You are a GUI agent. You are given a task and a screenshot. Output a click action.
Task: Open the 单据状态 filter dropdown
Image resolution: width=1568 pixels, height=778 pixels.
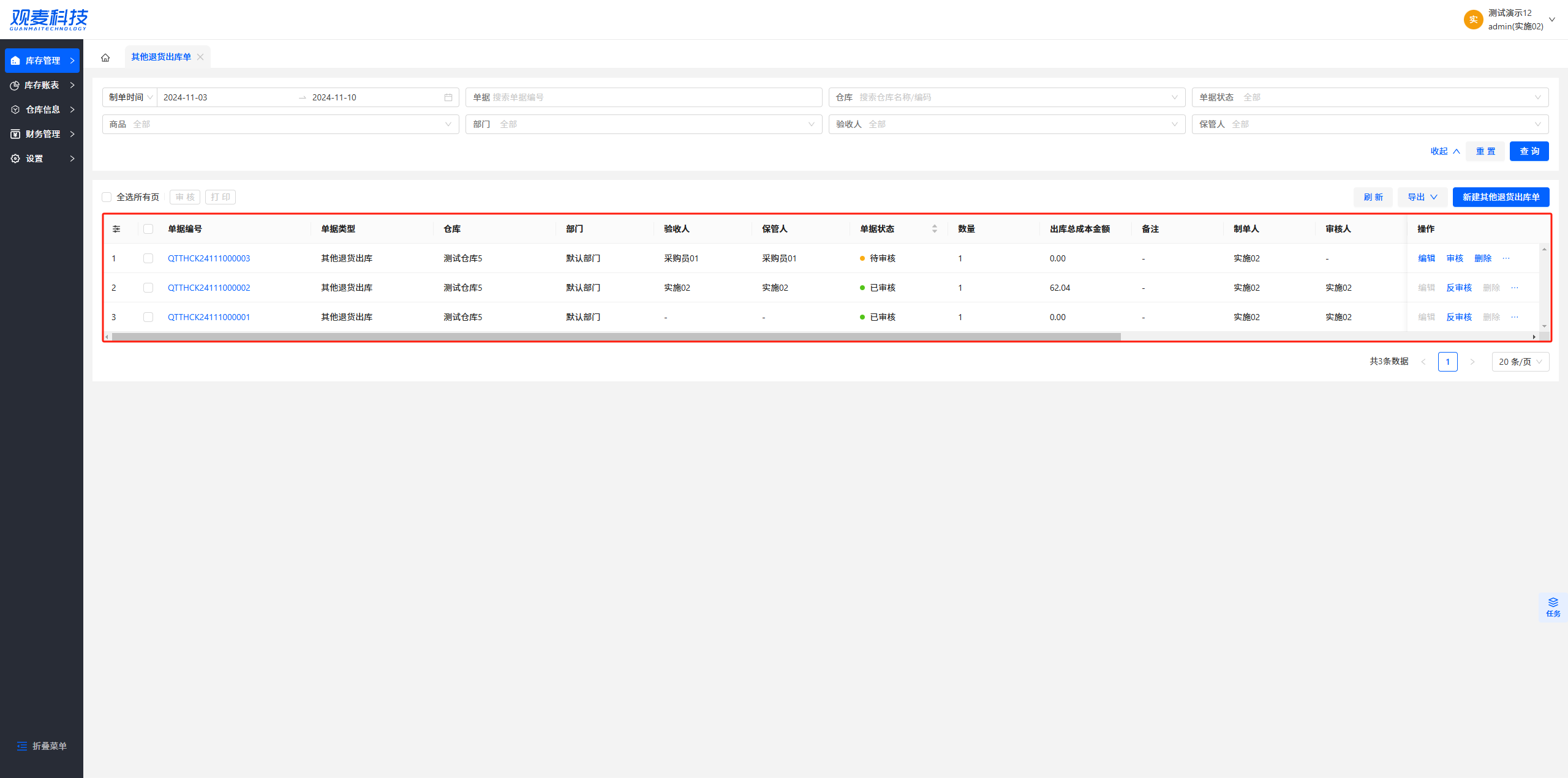[x=1370, y=97]
